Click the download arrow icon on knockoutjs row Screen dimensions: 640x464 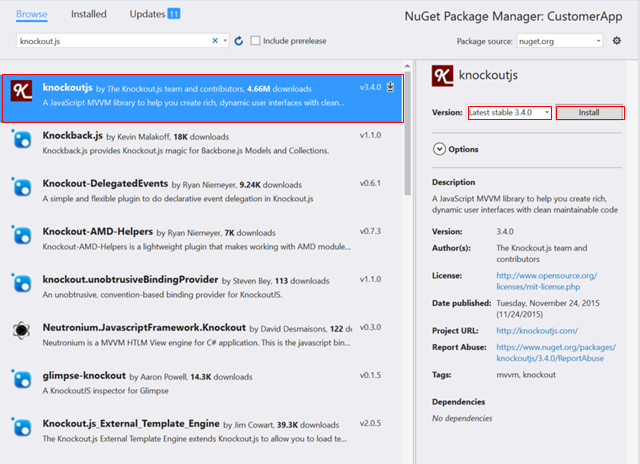click(389, 88)
